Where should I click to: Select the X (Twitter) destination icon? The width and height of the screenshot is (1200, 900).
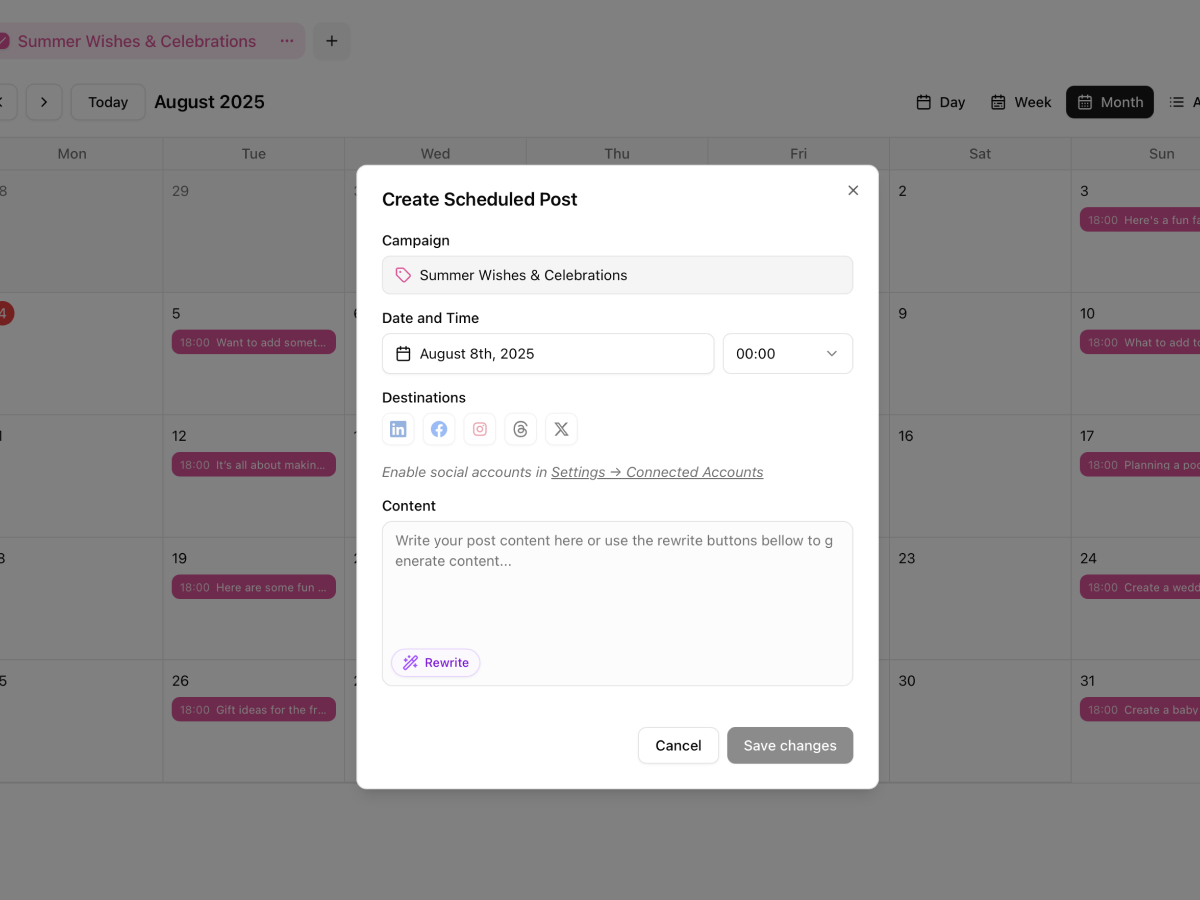[x=561, y=429]
